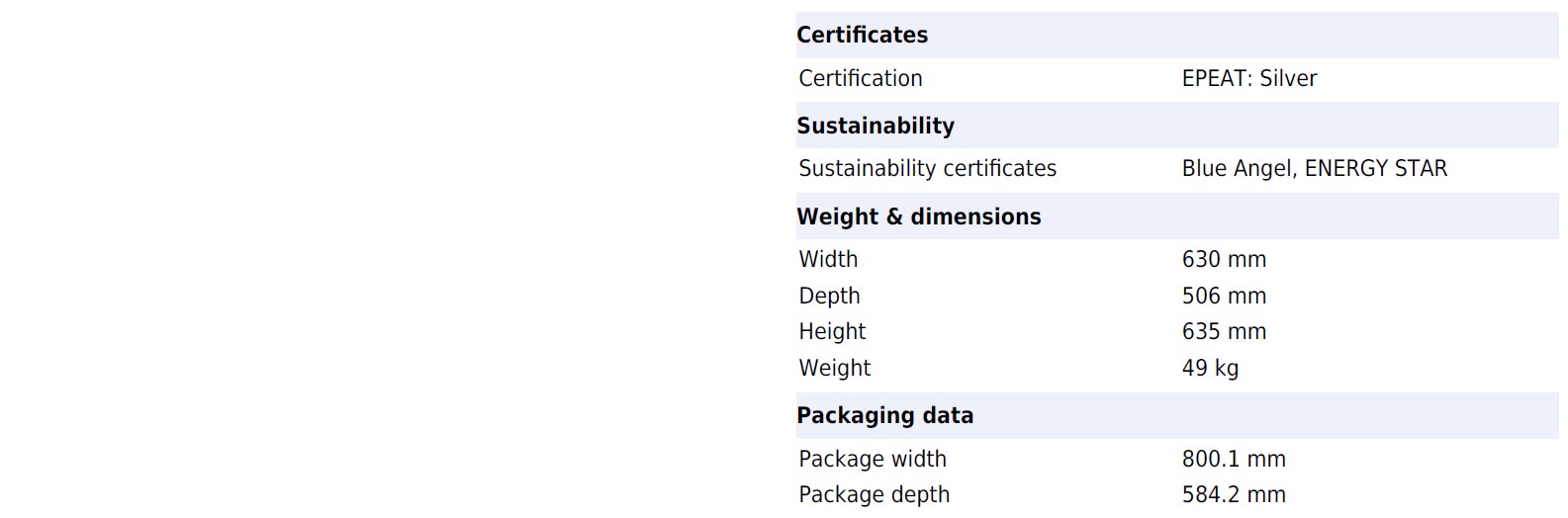Click the Blue Angel, ENERGY STAR value

point(1314,169)
